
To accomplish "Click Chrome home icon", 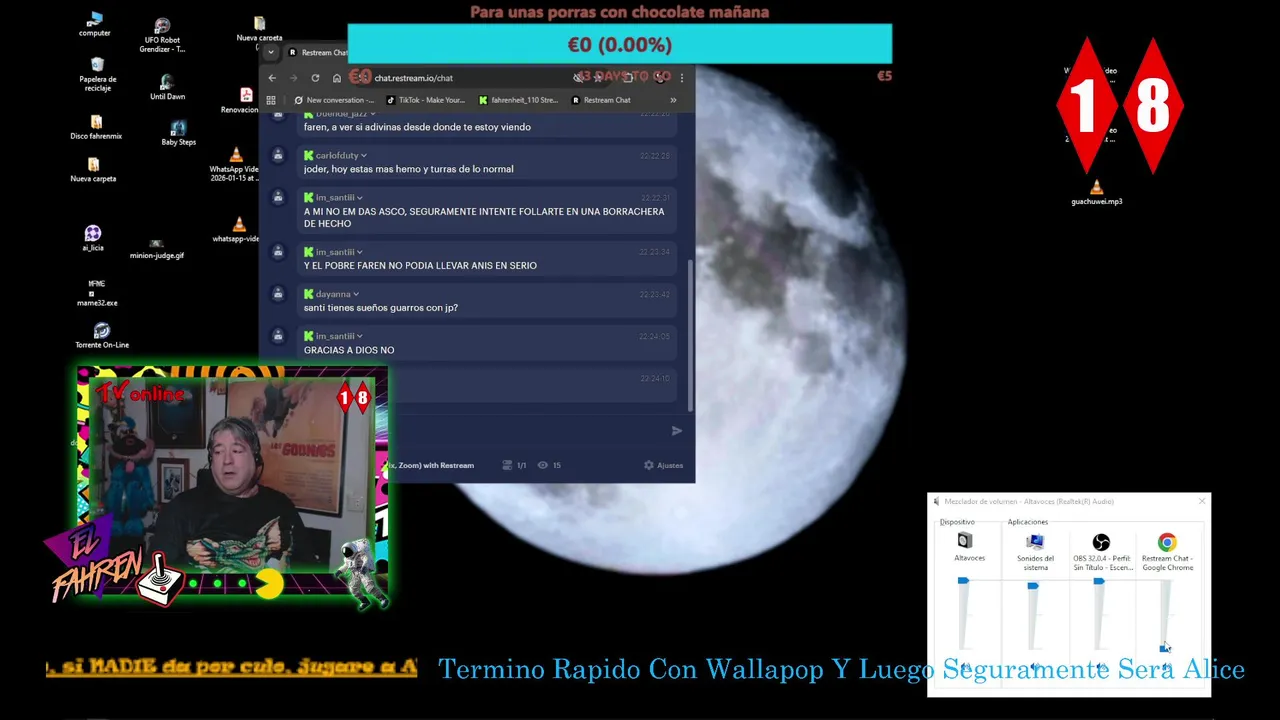I will (337, 78).
